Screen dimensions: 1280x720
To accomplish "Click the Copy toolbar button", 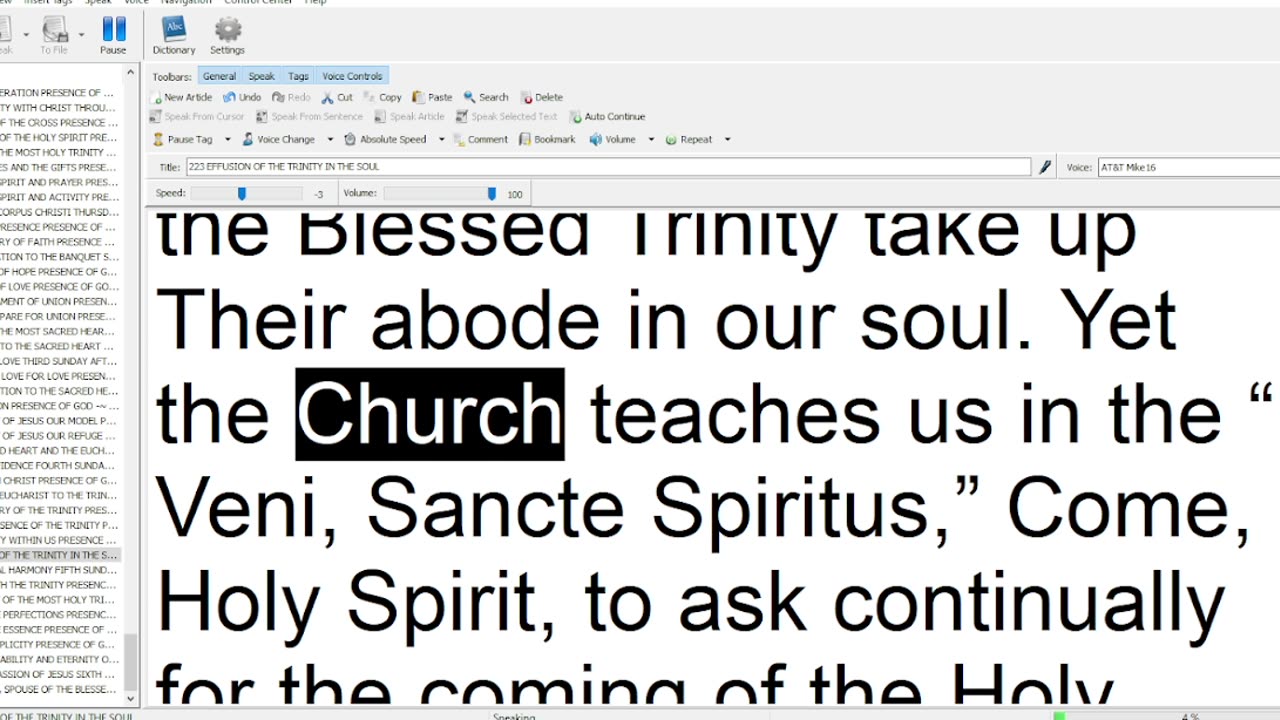I will tap(383, 97).
